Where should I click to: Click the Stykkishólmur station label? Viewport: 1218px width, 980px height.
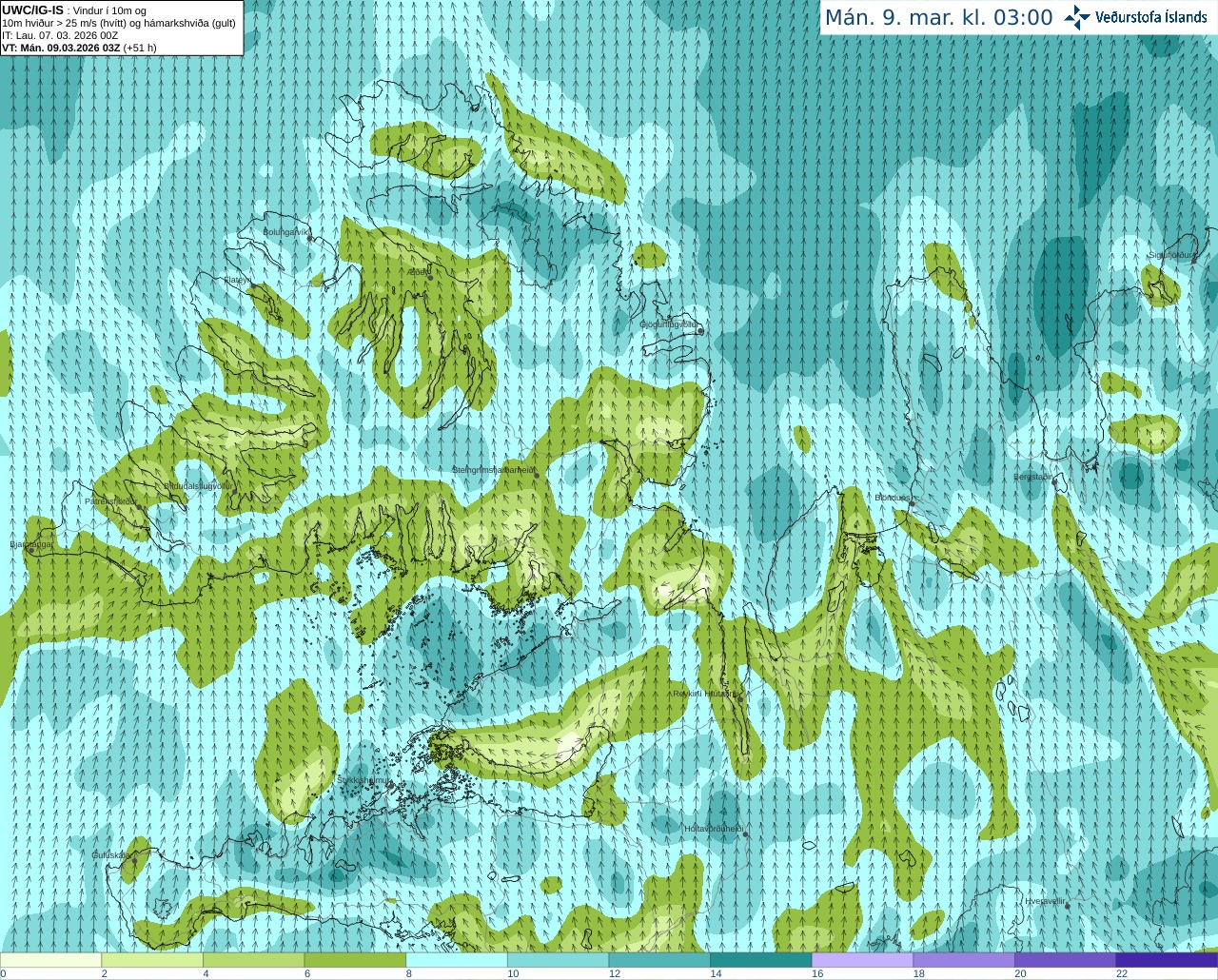click(x=363, y=780)
